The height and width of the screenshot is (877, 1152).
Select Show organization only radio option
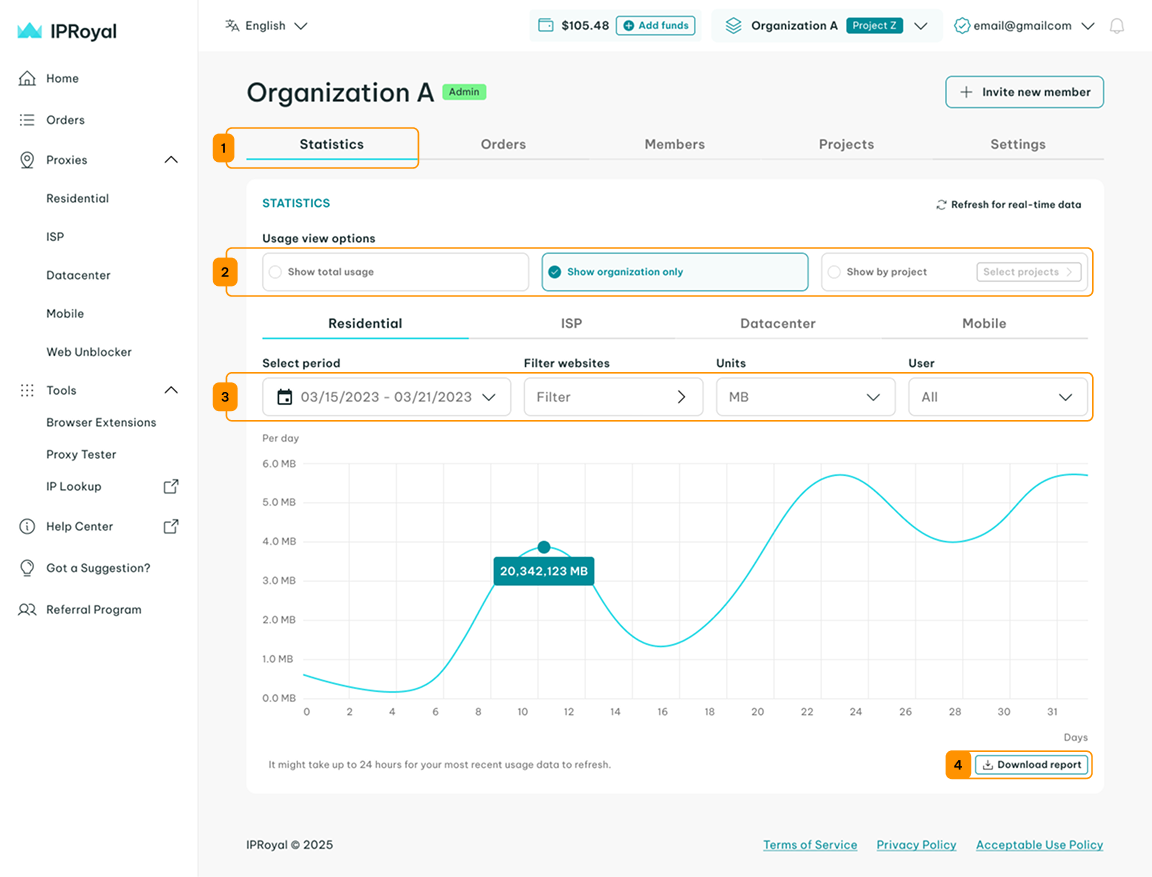pos(554,272)
